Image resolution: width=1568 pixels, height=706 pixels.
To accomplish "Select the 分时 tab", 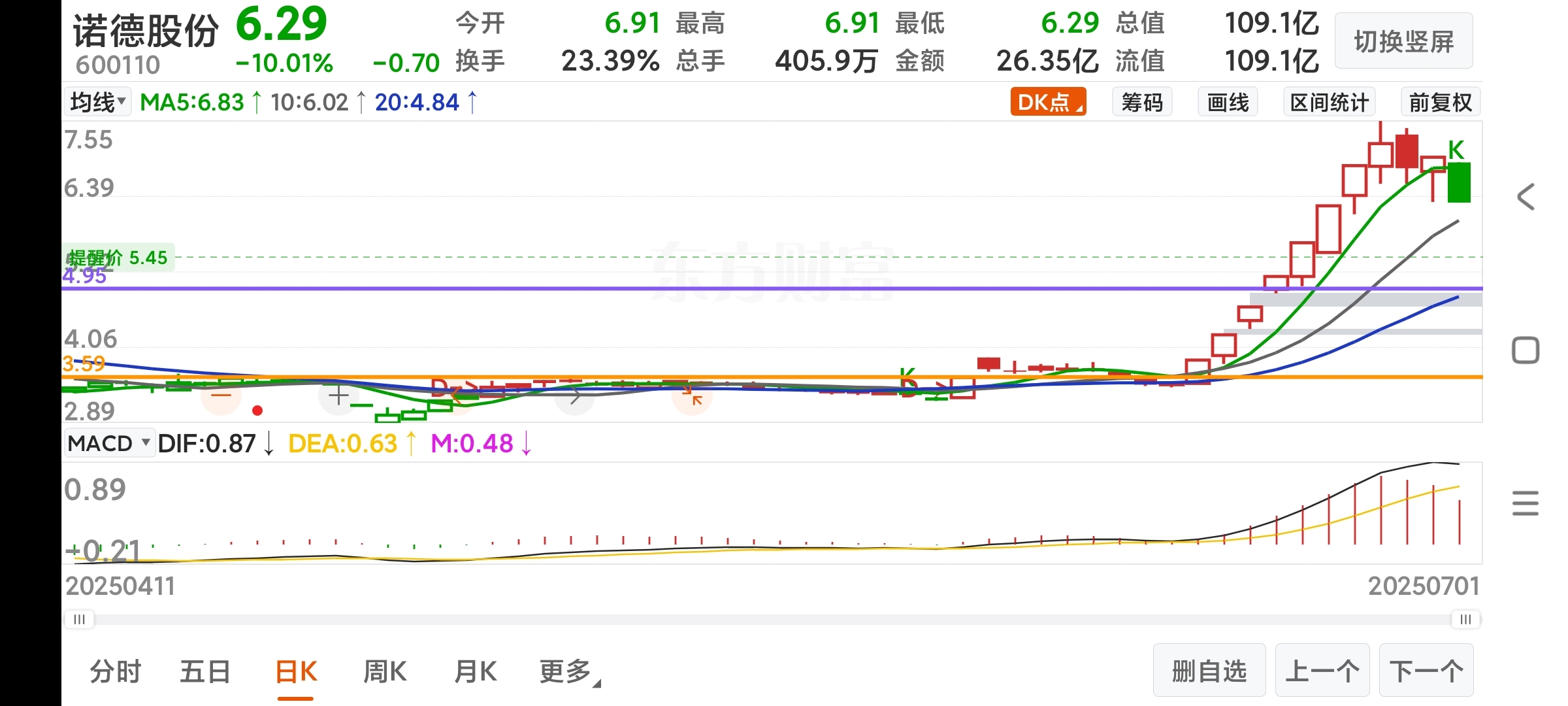I will coord(116,671).
